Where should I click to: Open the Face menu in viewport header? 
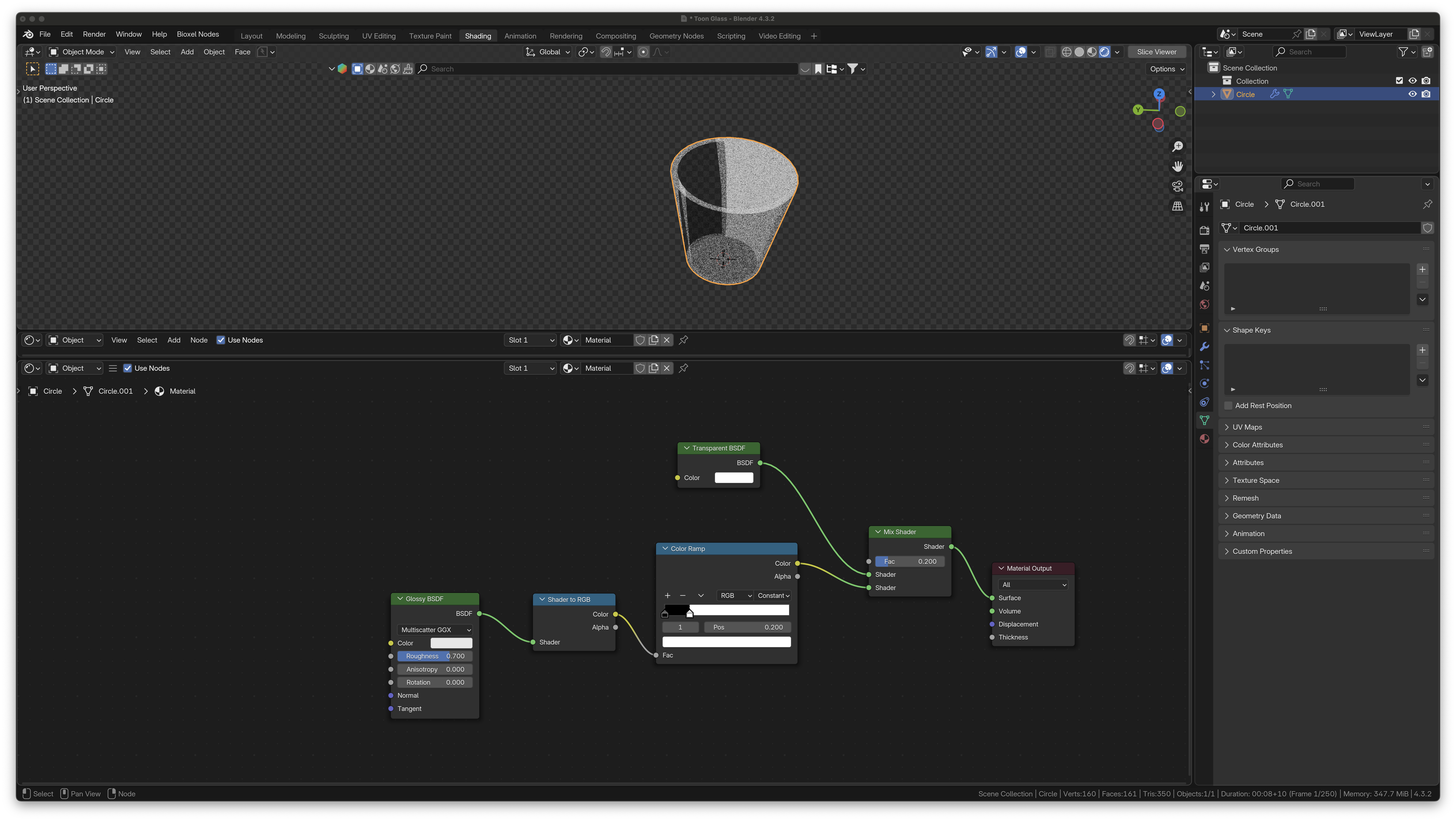click(243, 52)
